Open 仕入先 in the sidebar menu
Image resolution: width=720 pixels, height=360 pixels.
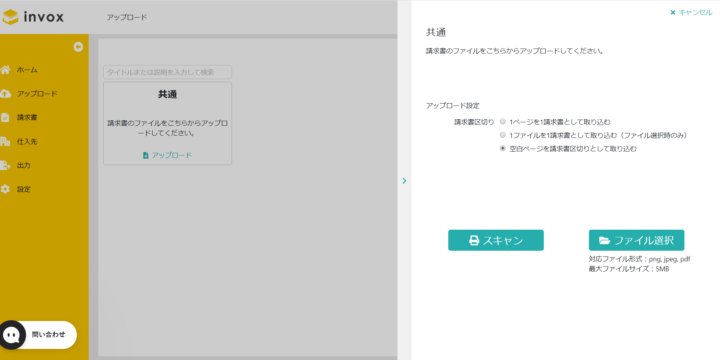[27, 141]
